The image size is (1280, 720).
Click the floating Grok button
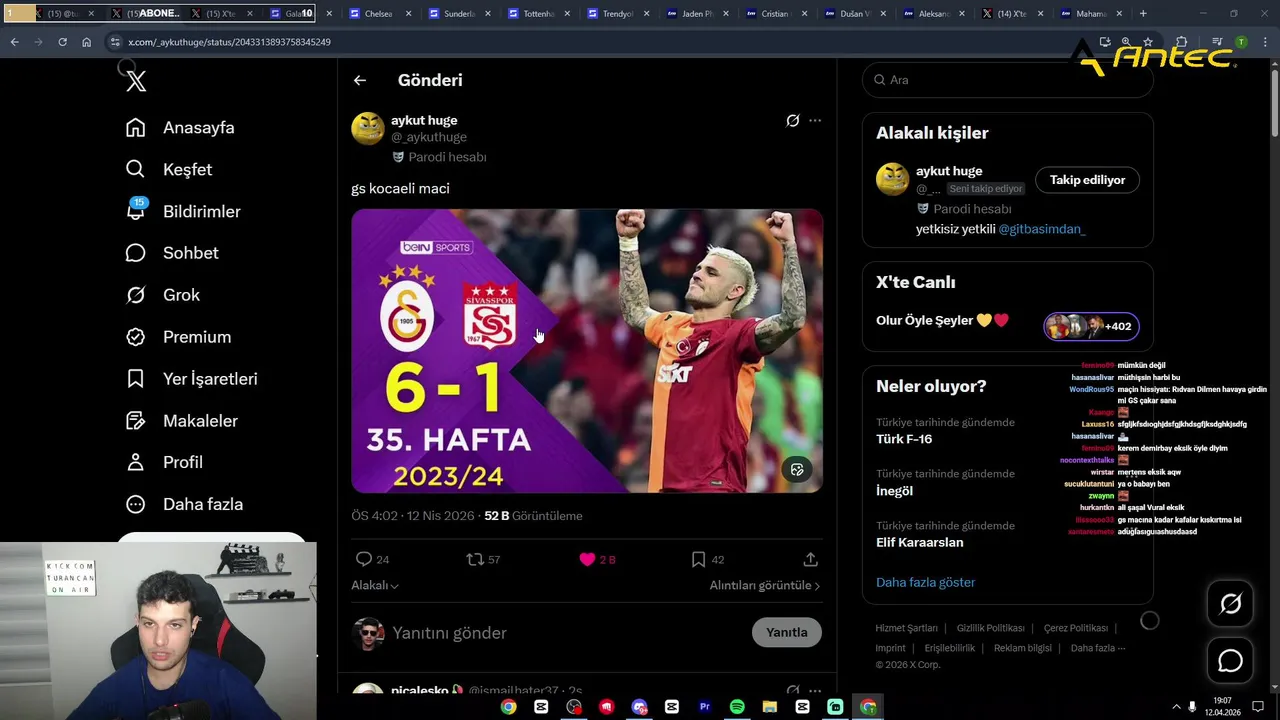pos(1230,604)
